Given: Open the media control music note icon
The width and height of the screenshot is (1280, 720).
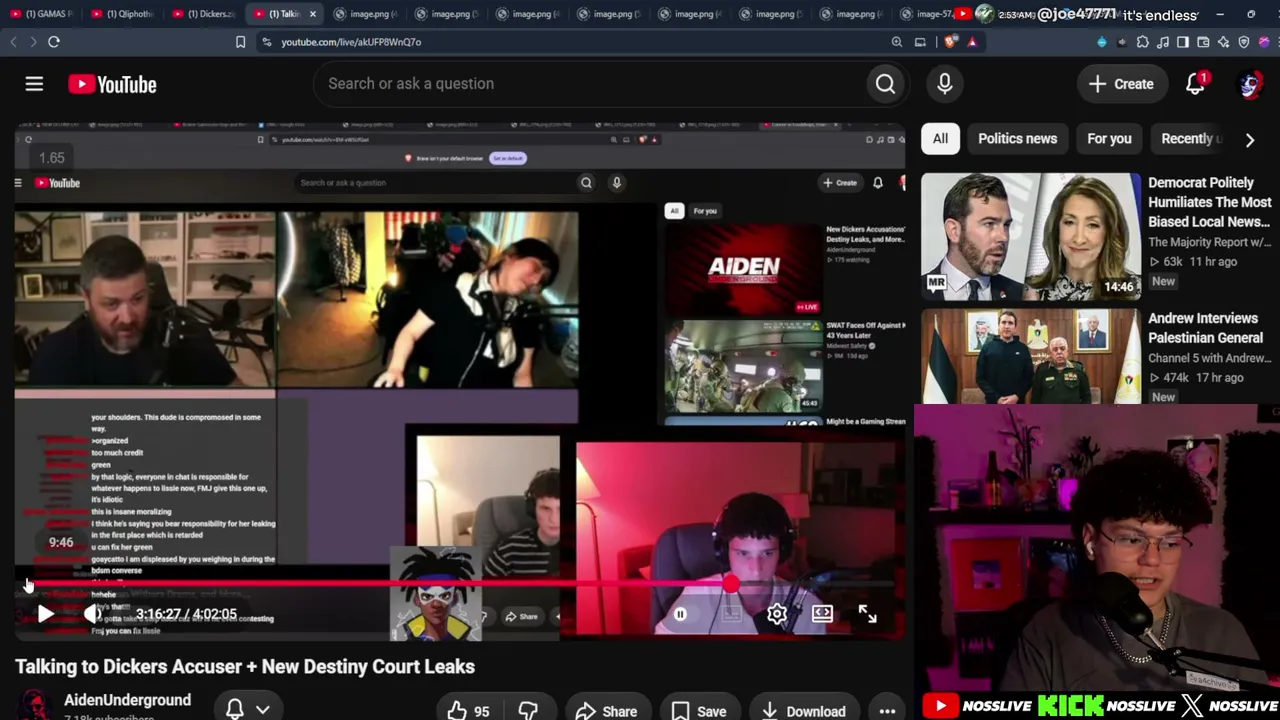Looking at the screenshot, I should (x=1163, y=42).
